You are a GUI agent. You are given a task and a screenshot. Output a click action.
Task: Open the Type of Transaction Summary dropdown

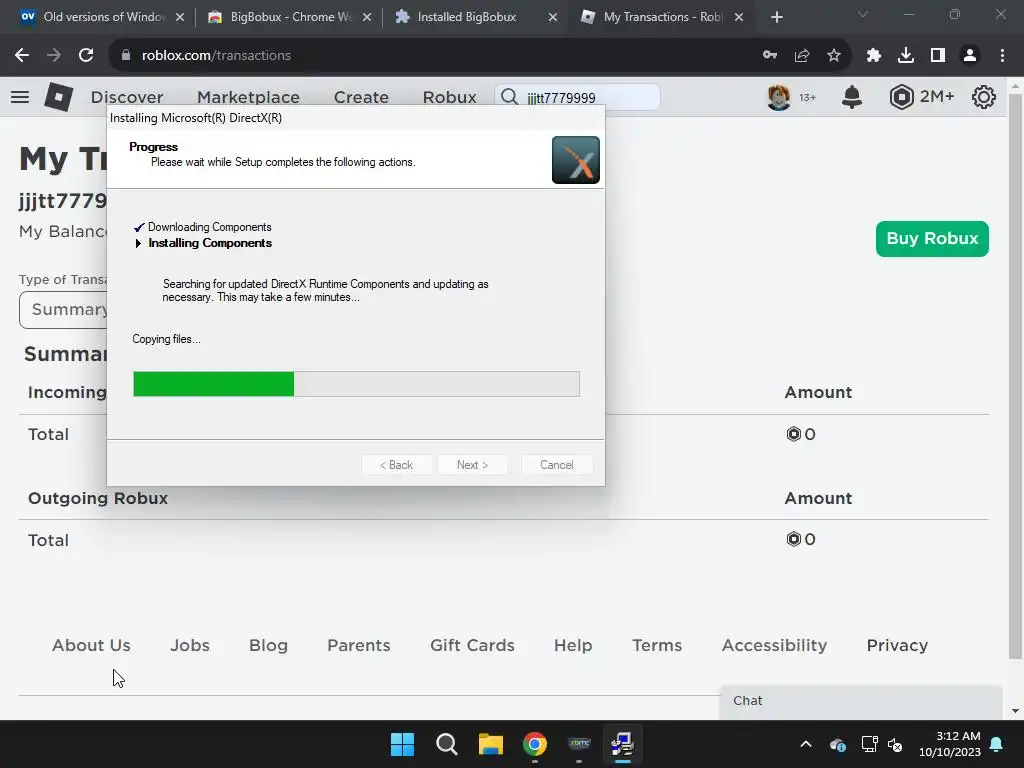pos(64,310)
